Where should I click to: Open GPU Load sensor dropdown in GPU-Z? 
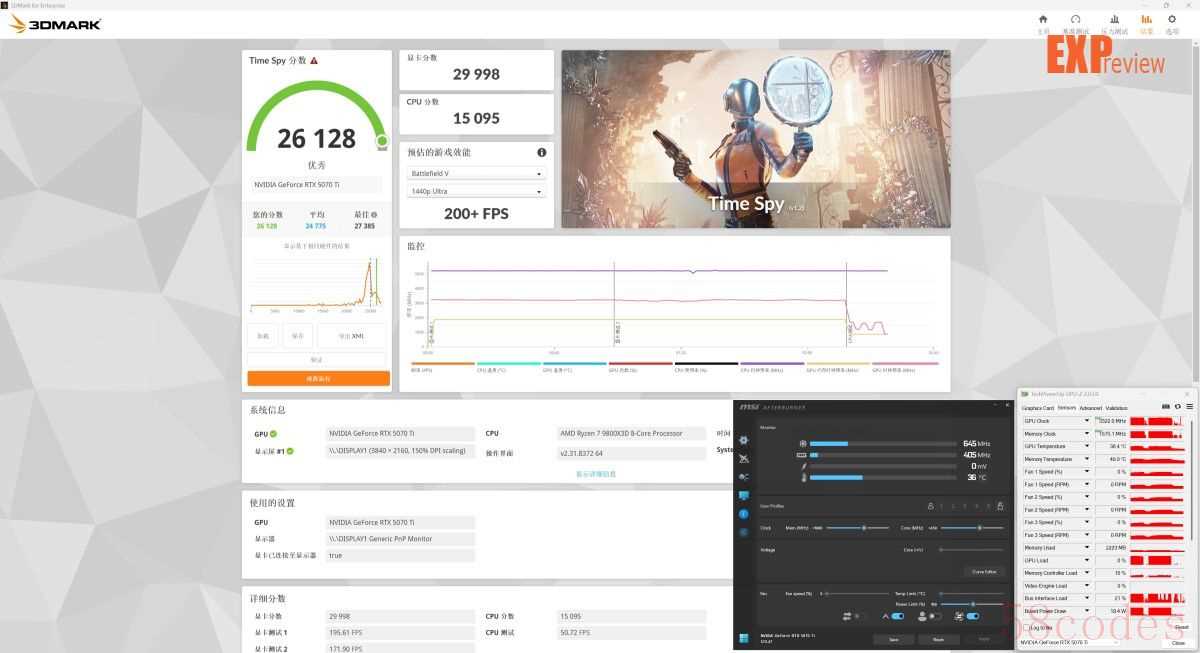pos(1087,560)
